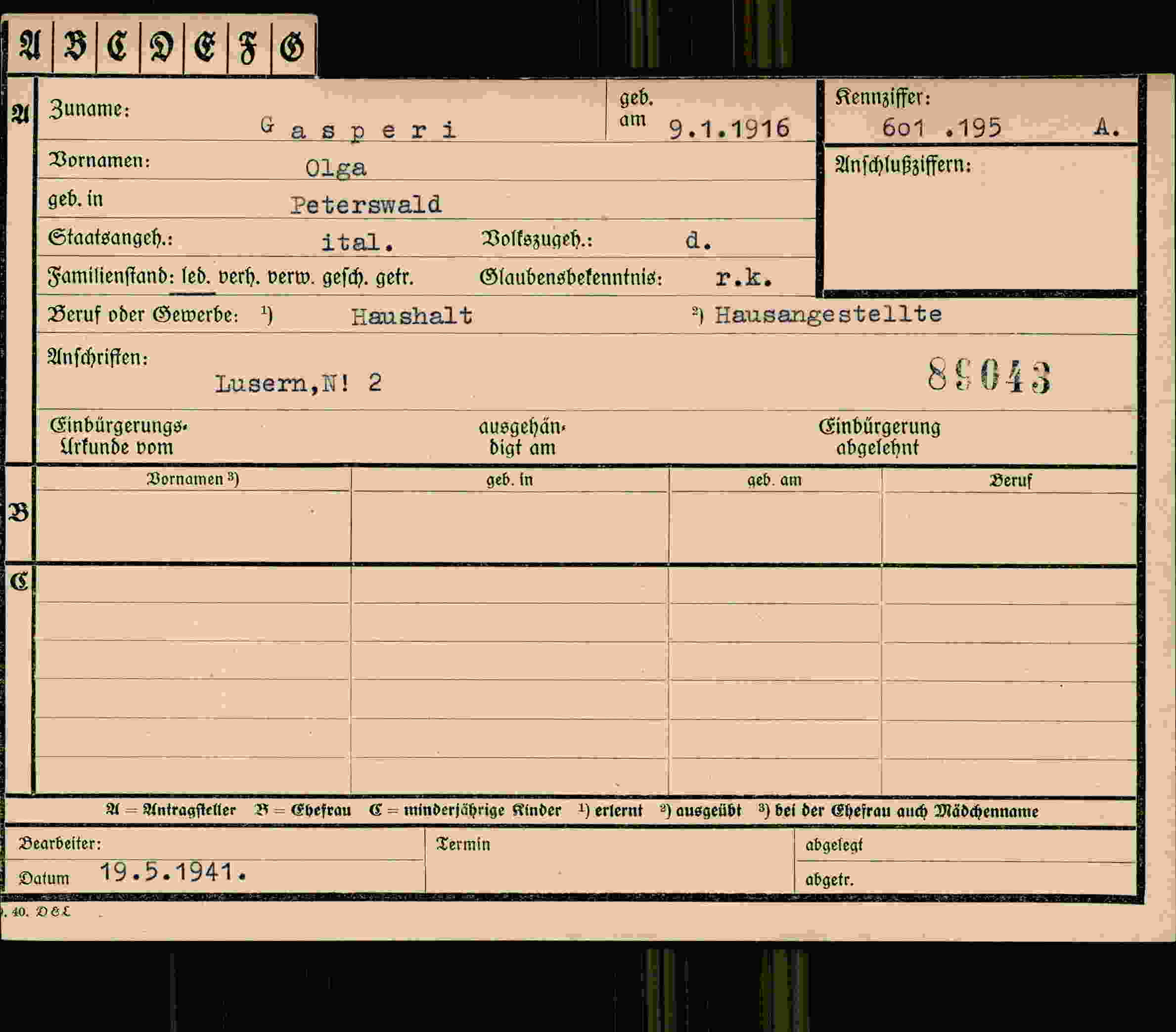The width and height of the screenshot is (1176, 1032).
Task: Click the legend entry 'B = Ehefrau'
Action: (x=303, y=810)
